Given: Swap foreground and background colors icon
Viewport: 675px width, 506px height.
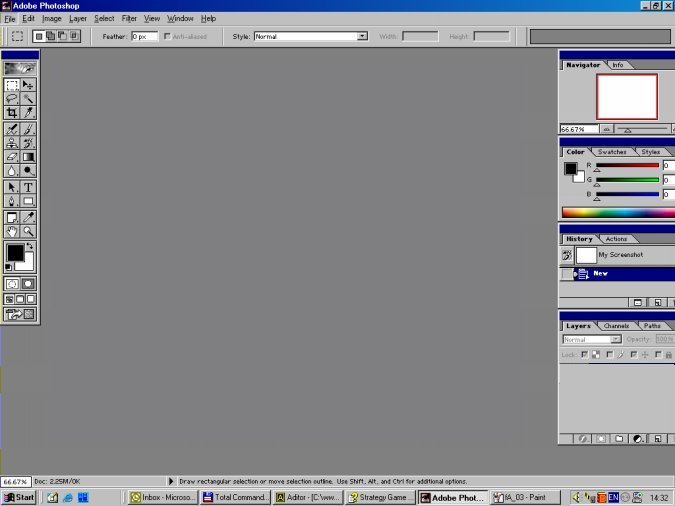Looking at the screenshot, I should point(30,247).
